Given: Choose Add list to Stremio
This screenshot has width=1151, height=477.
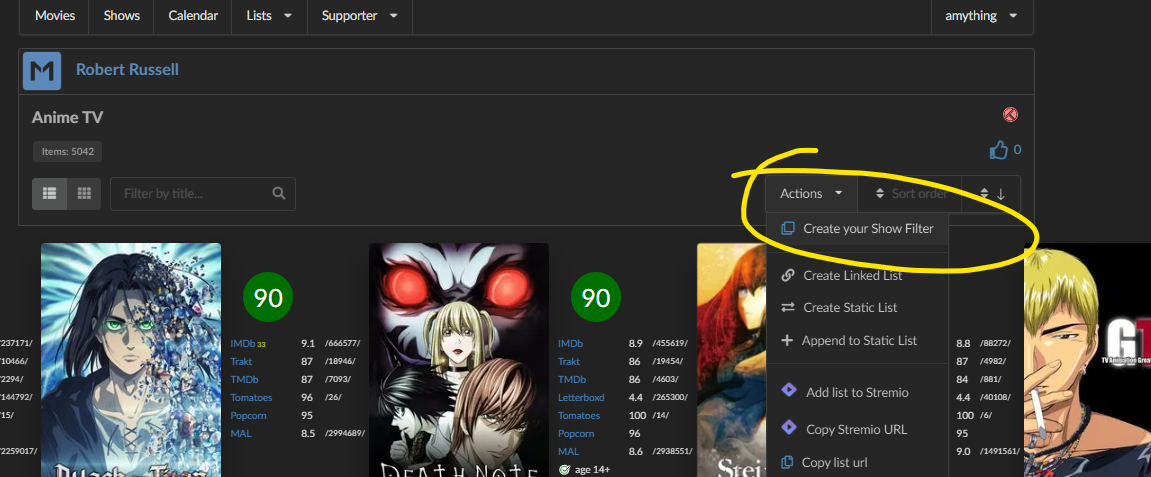Looking at the screenshot, I should pyautogui.click(x=857, y=392).
